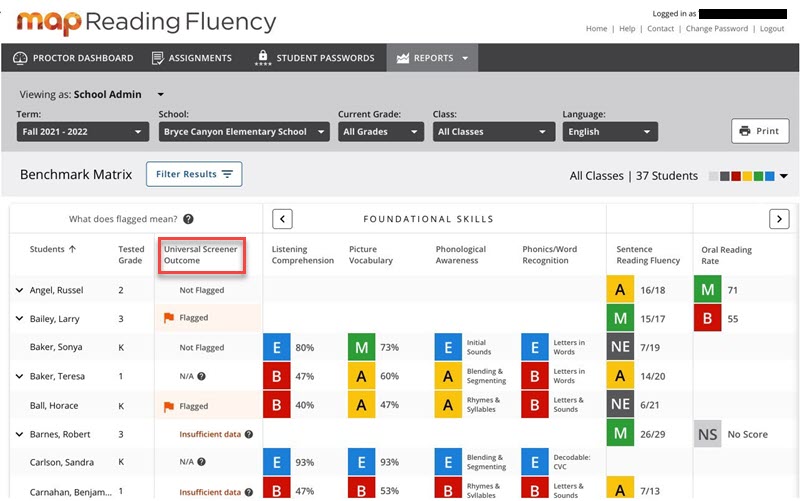The image size is (800, 501).
Task: Click the right arrow to show next skills
Action: [x=778, y=219]
